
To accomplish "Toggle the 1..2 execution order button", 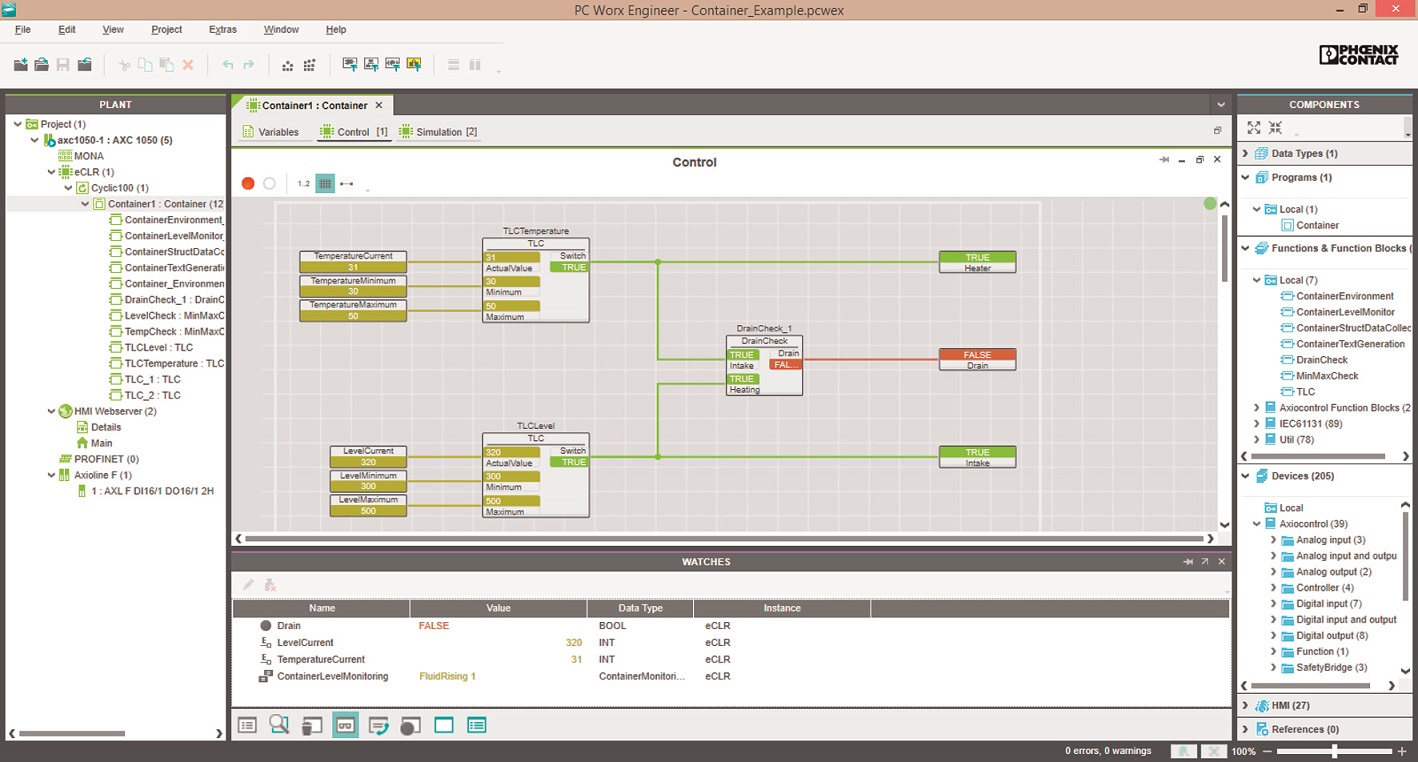I will (304, 184).
